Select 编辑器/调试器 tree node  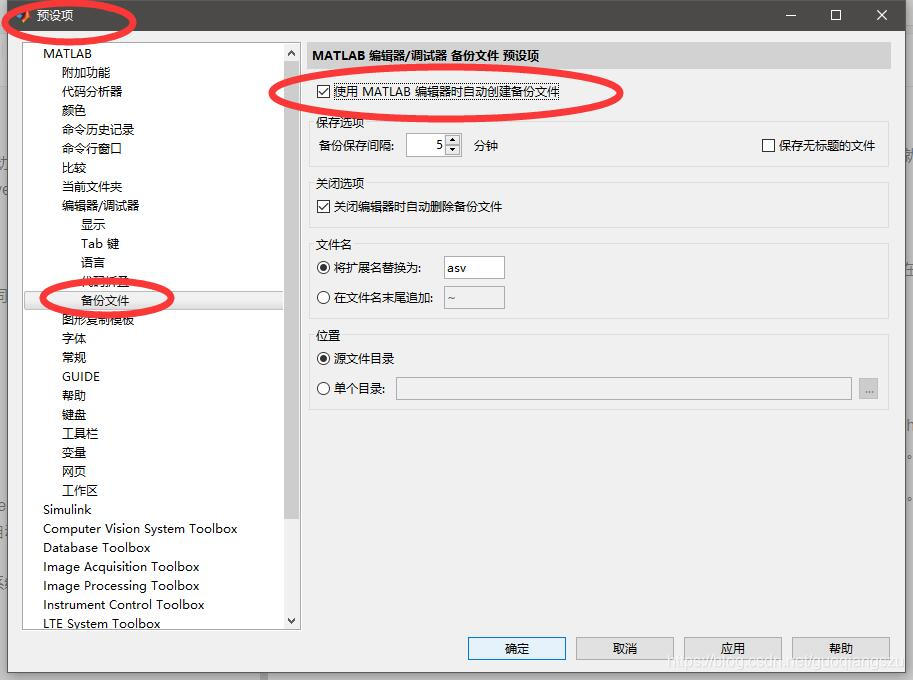(x=101, y=206)
